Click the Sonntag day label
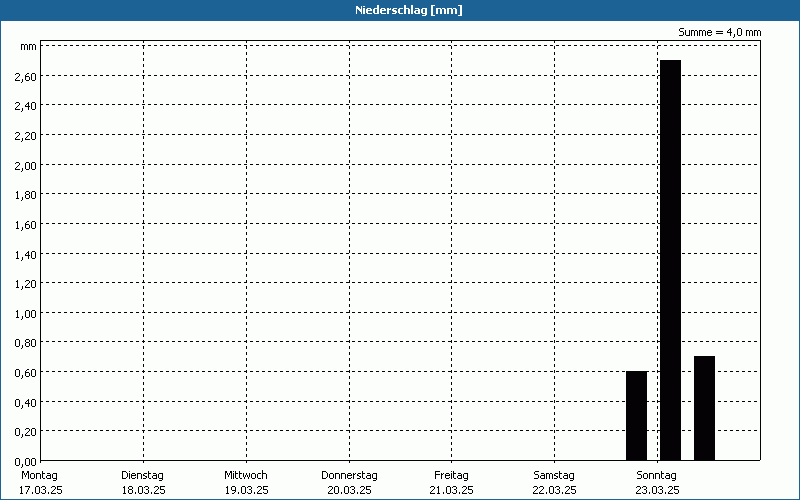Viewport: 800px width, 500px height. [x=657, y=476]
